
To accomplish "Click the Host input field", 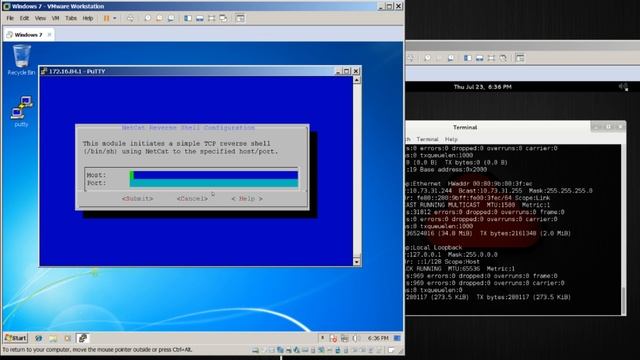I will point(214,175).
